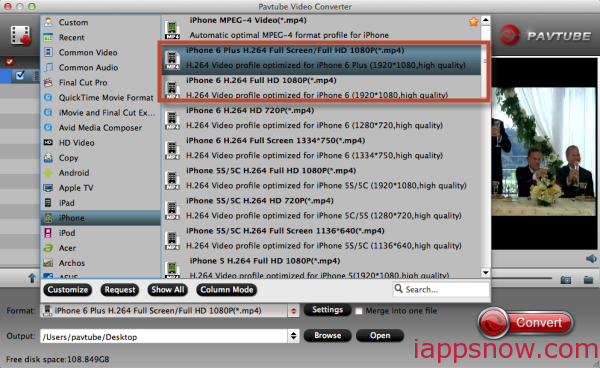Click the Common Audio music note icon
Viewport: 600px width, 368px height.
(48, 67)
